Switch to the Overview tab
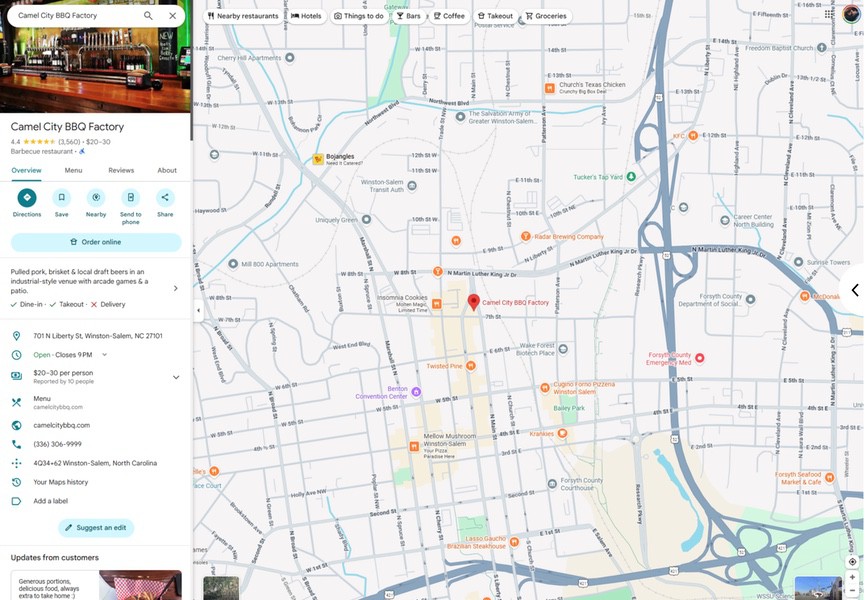This screenshot has height=600, width=865. 26,170
